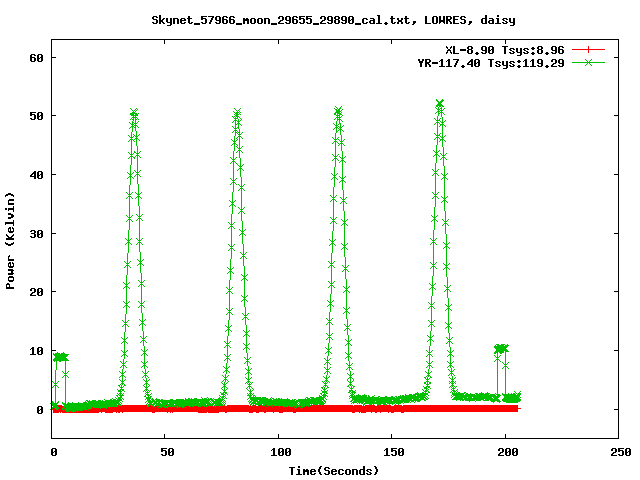Click the plot title 'Skynet_57966_moon_29655_29890_cal.txt, LOWRES, daisy'
Image resolution: width=640 pixels, height=480 pixels.
click(x=333, y=20)
